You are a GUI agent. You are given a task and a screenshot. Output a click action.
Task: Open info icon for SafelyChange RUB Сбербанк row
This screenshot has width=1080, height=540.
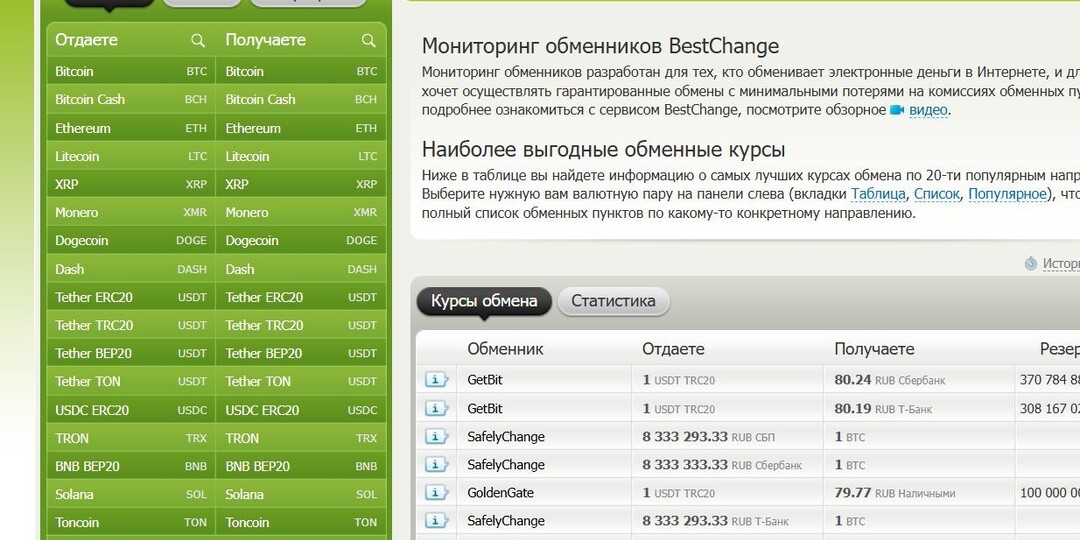point(437,465)
